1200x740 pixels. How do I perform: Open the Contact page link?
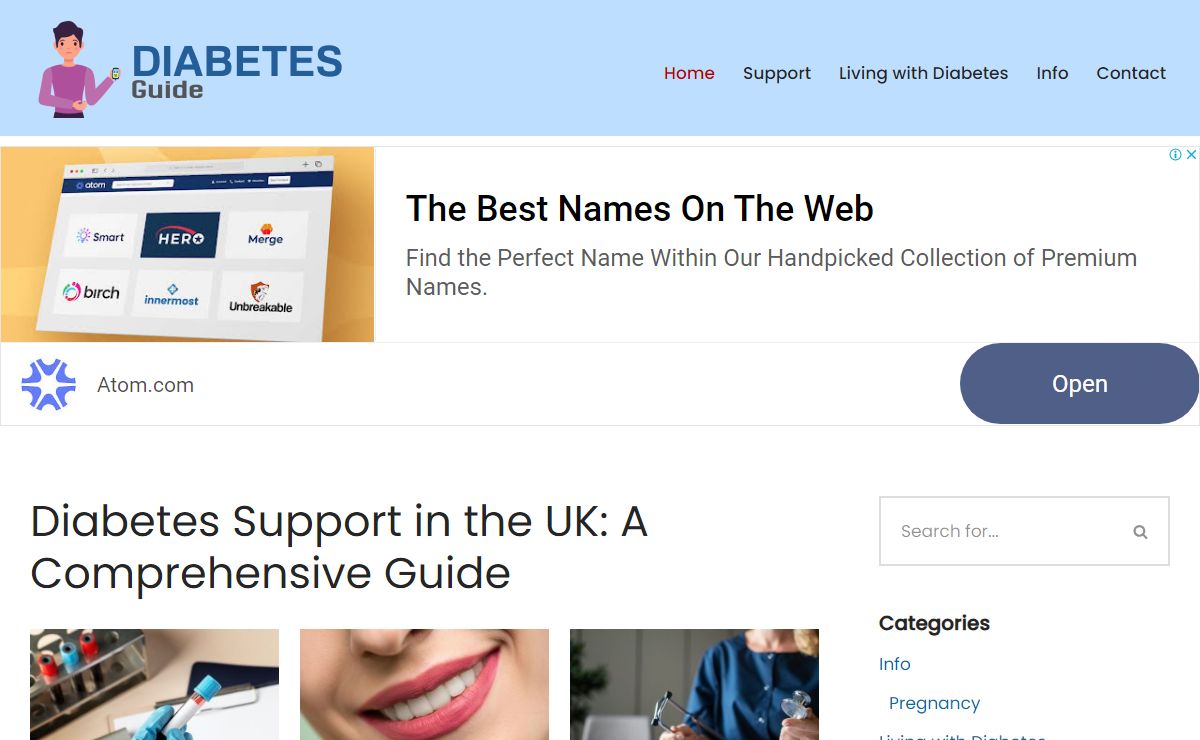pos(1131,73)
